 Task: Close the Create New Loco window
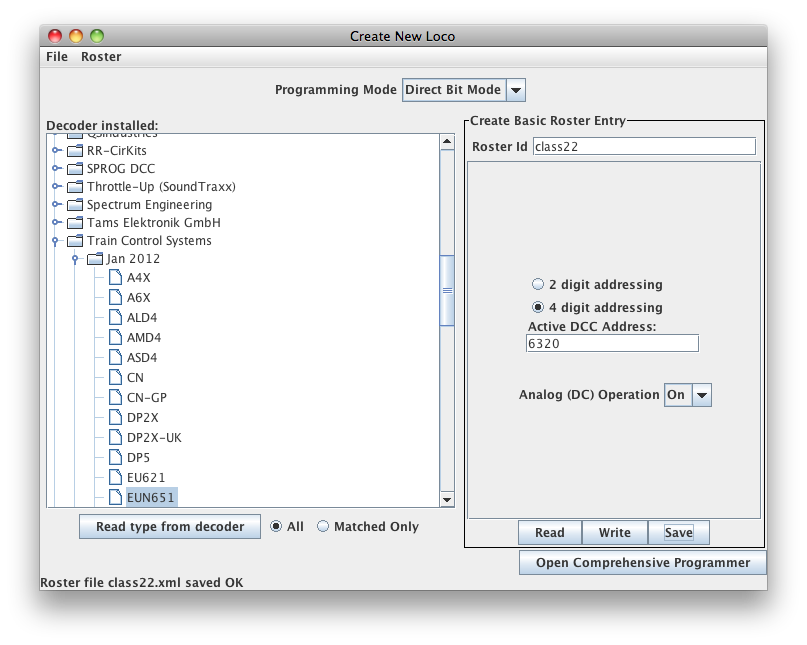(x=55, y=36)
